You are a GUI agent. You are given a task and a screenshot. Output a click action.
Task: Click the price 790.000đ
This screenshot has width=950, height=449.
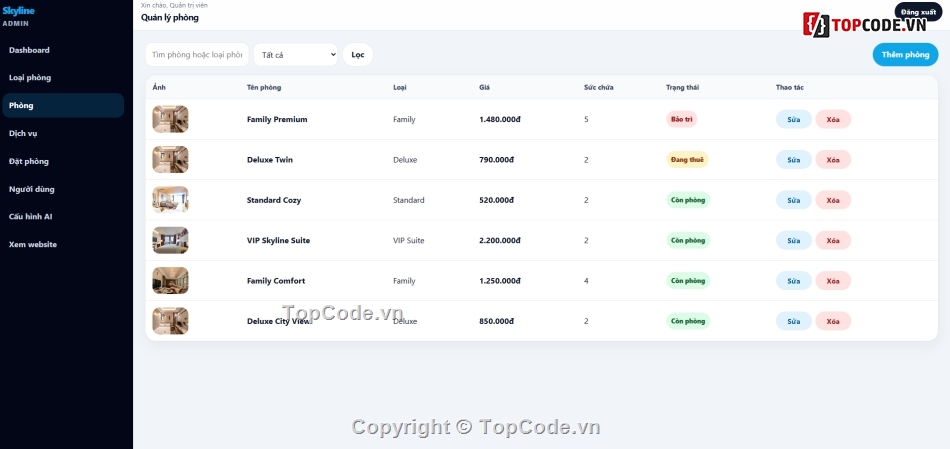[496, 160]
